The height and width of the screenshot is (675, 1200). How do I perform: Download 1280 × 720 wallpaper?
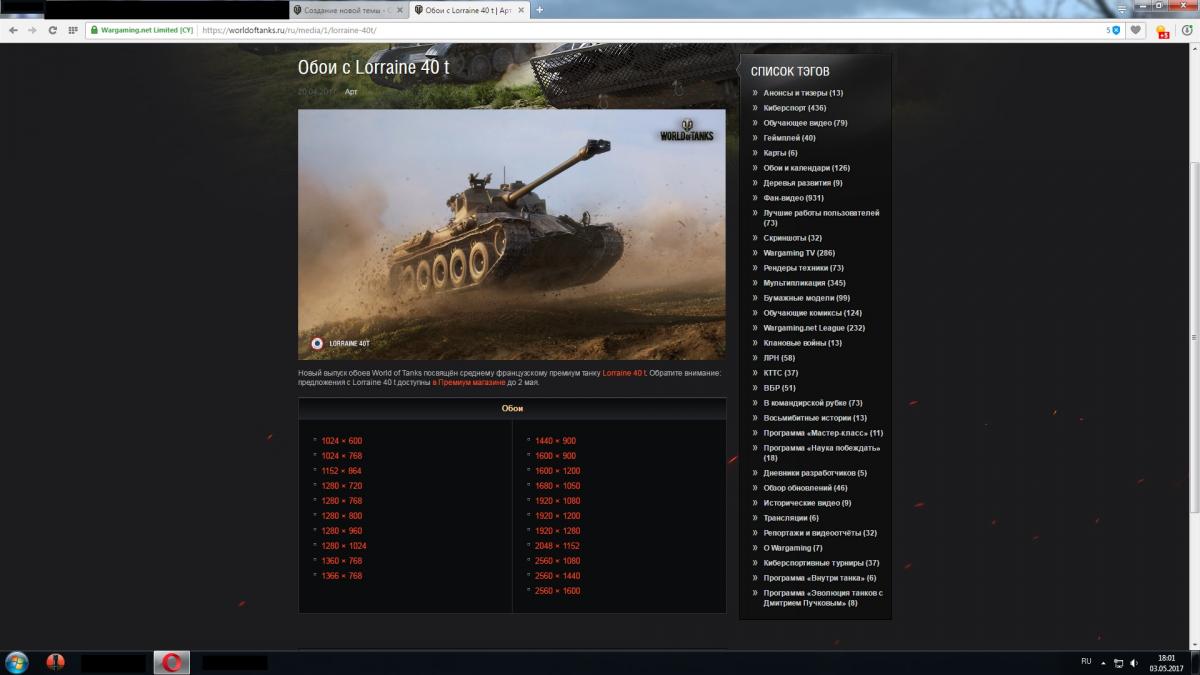(x=341, y=486)
